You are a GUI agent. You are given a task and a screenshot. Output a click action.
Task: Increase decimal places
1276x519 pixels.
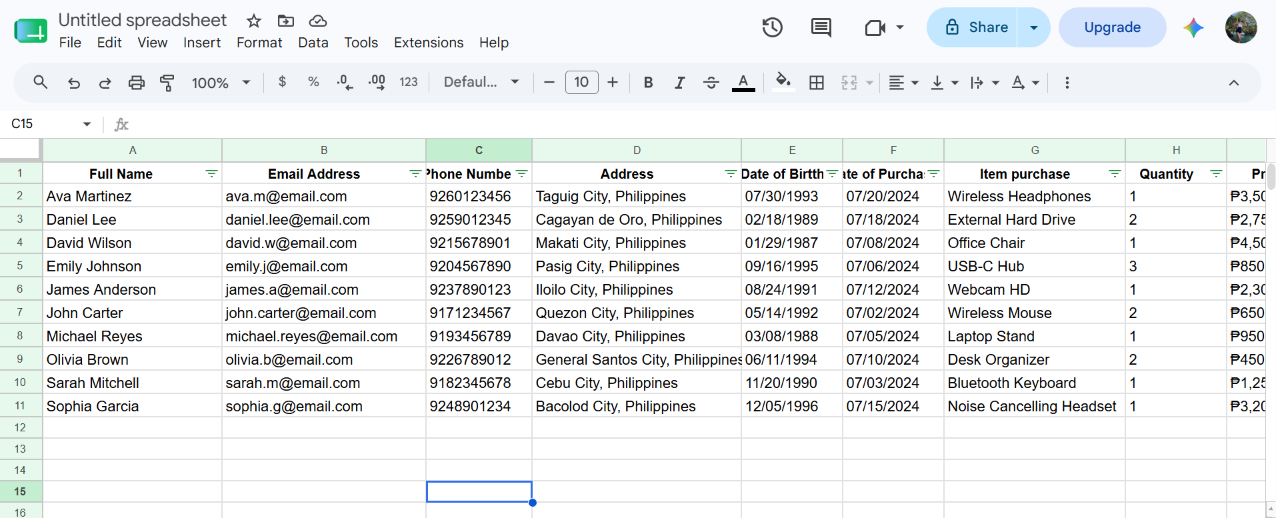(377, 82)
